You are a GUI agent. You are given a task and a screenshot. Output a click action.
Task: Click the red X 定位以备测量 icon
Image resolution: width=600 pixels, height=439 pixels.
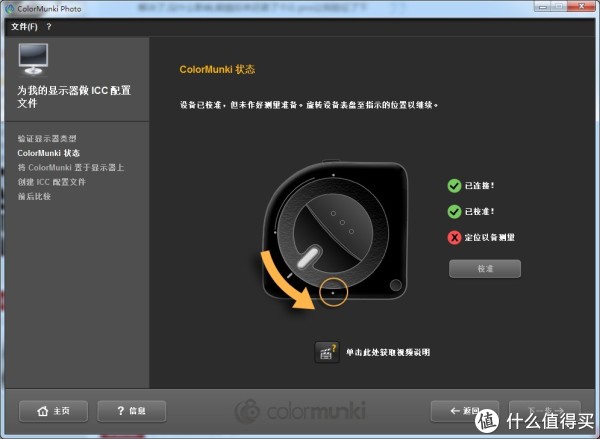coord(454,237)
